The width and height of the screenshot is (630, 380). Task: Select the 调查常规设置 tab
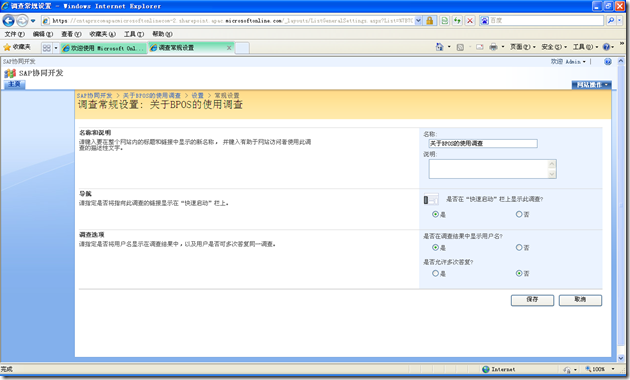187,48
